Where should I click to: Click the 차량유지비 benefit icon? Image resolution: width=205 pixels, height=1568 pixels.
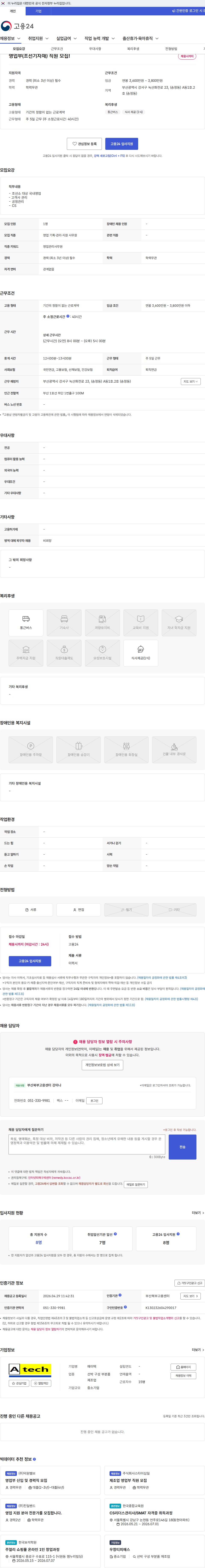point(102,623)
